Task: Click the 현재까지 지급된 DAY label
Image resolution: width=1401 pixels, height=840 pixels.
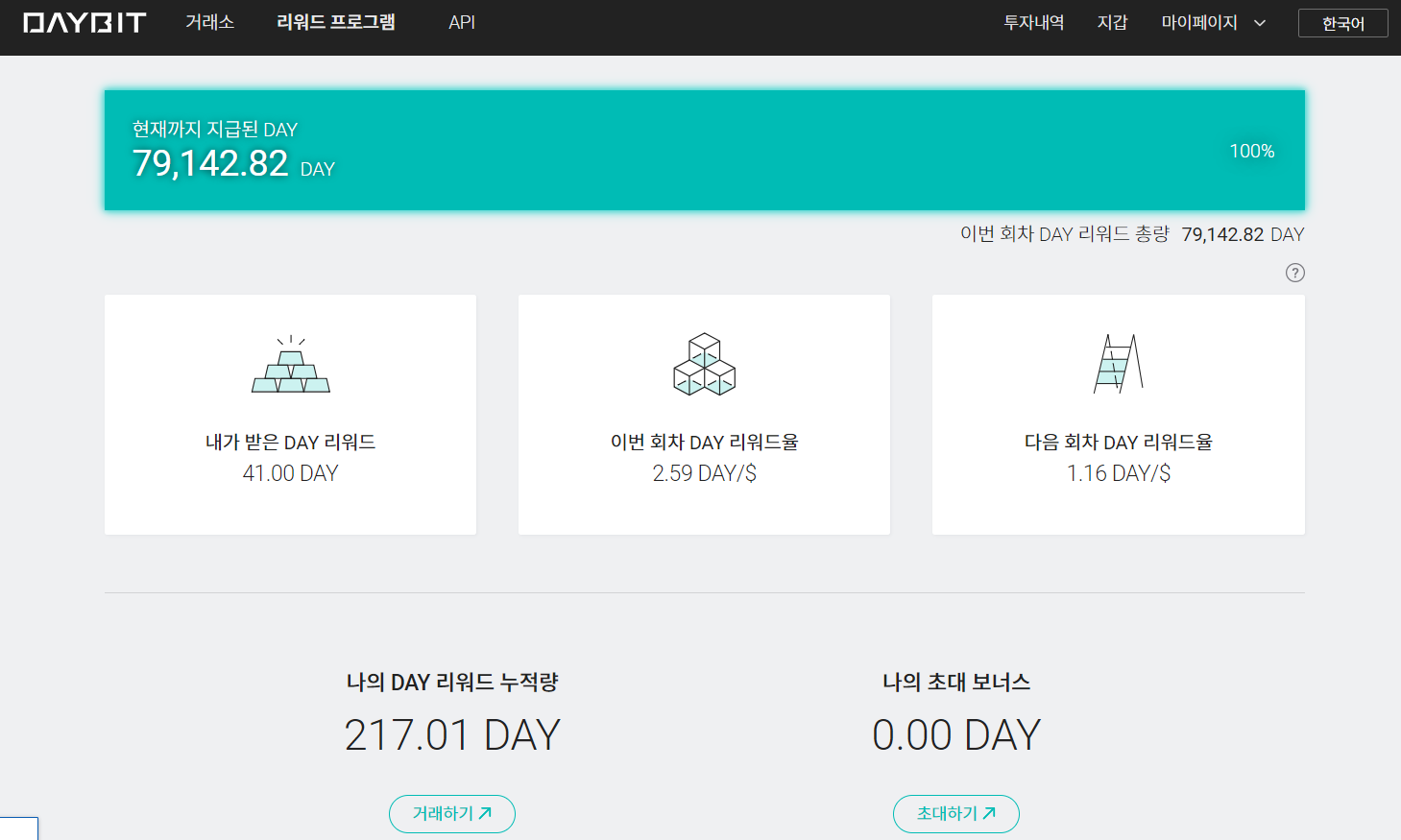Action: 215,130
